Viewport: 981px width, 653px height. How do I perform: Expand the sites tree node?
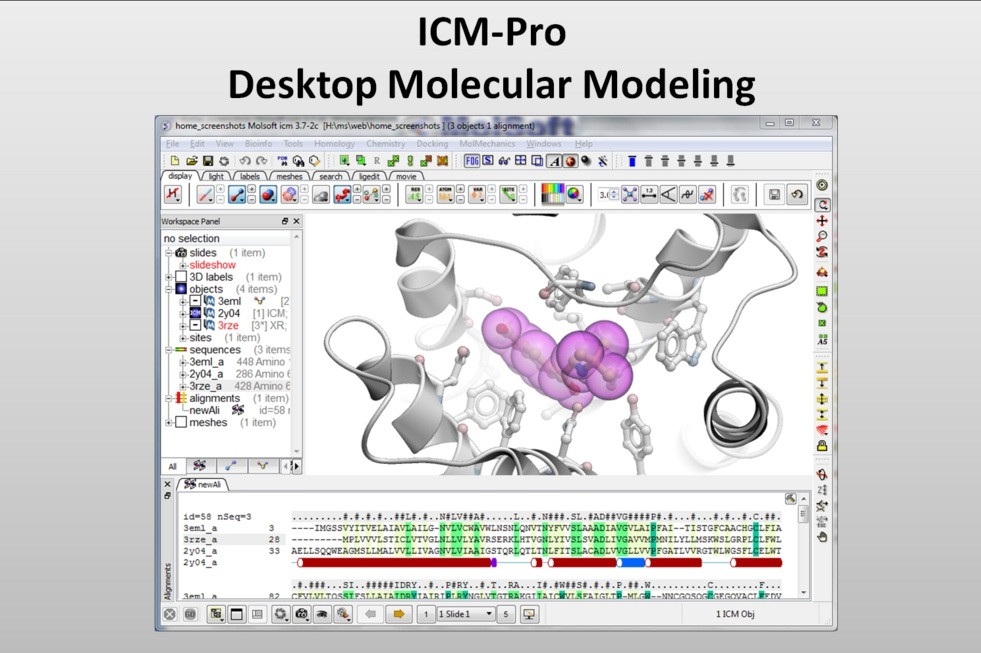click(x=183, y=338)
